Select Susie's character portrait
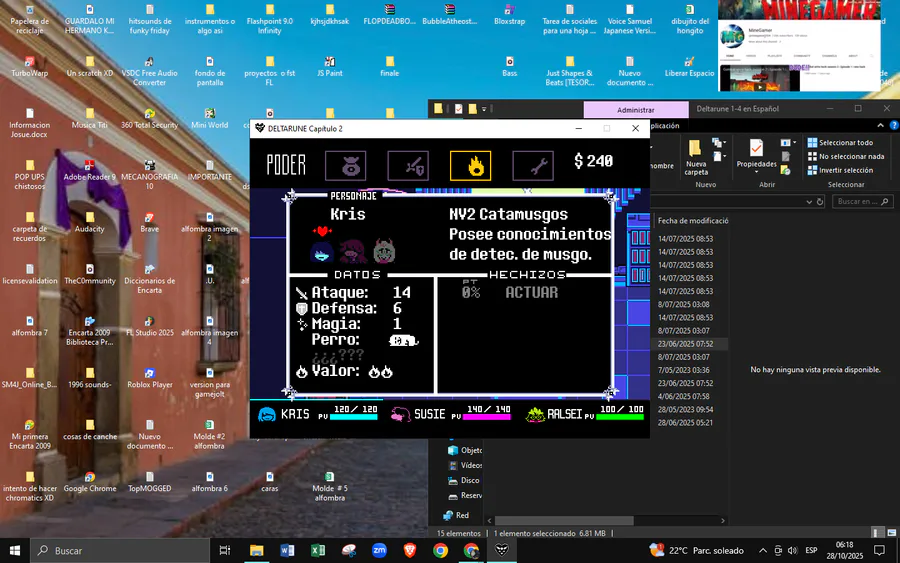 pos(352,251)
